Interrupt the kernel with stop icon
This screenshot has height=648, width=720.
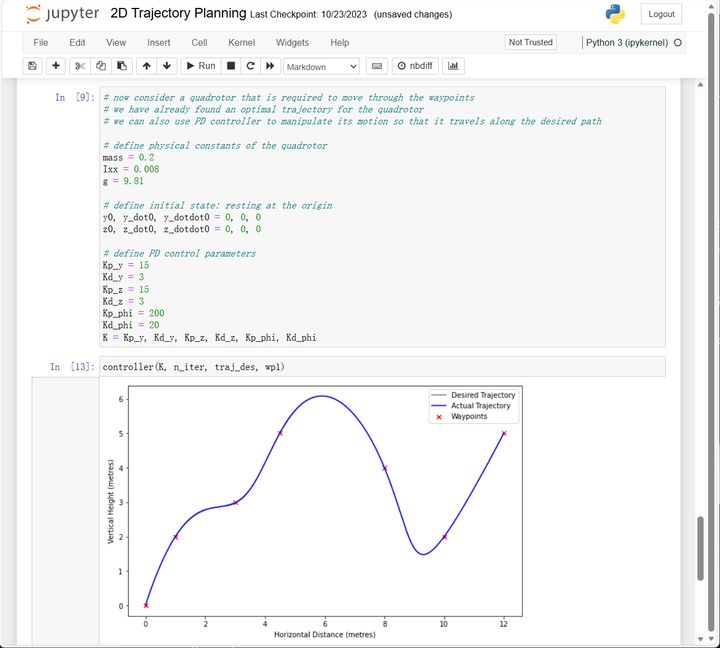pos(231,66)
